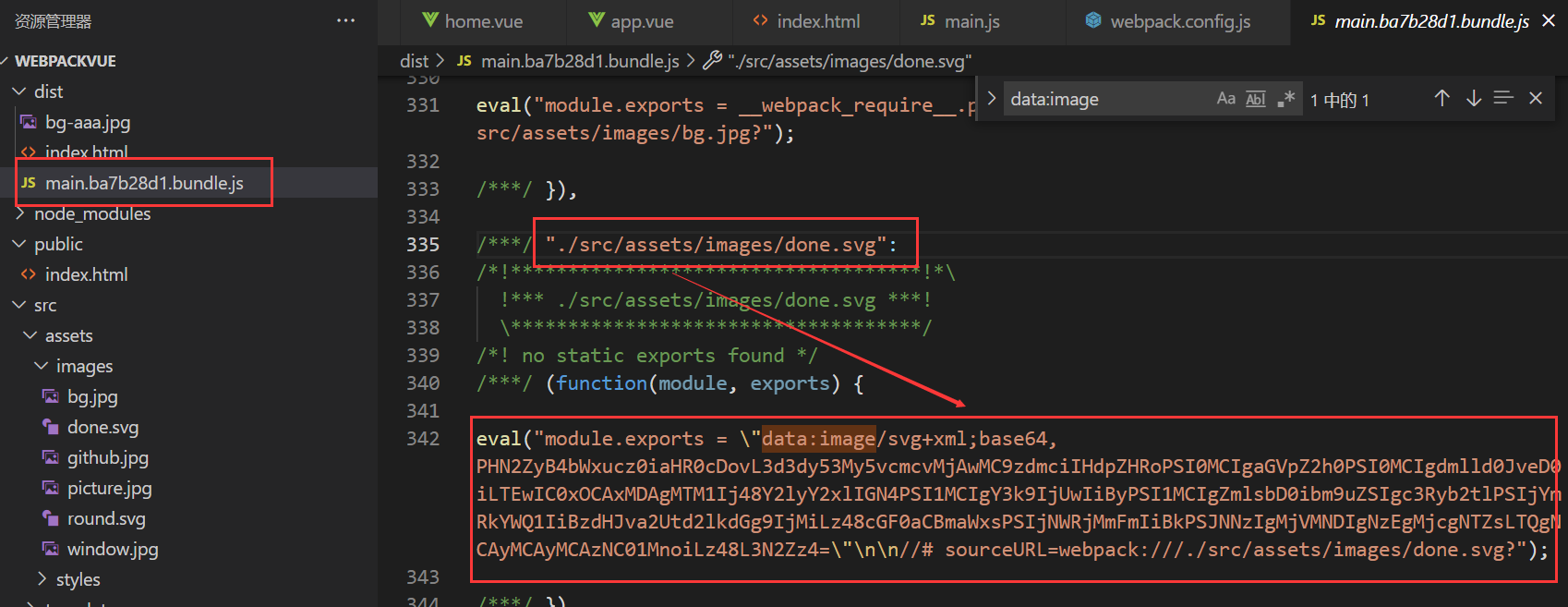Click main.ba7b28d1.bundle.js breadcrumb segment
1568x607 pixels.
point(580,61)
